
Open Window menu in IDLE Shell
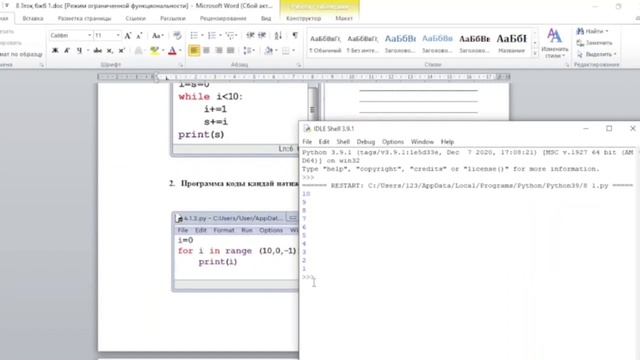(422, 142)
